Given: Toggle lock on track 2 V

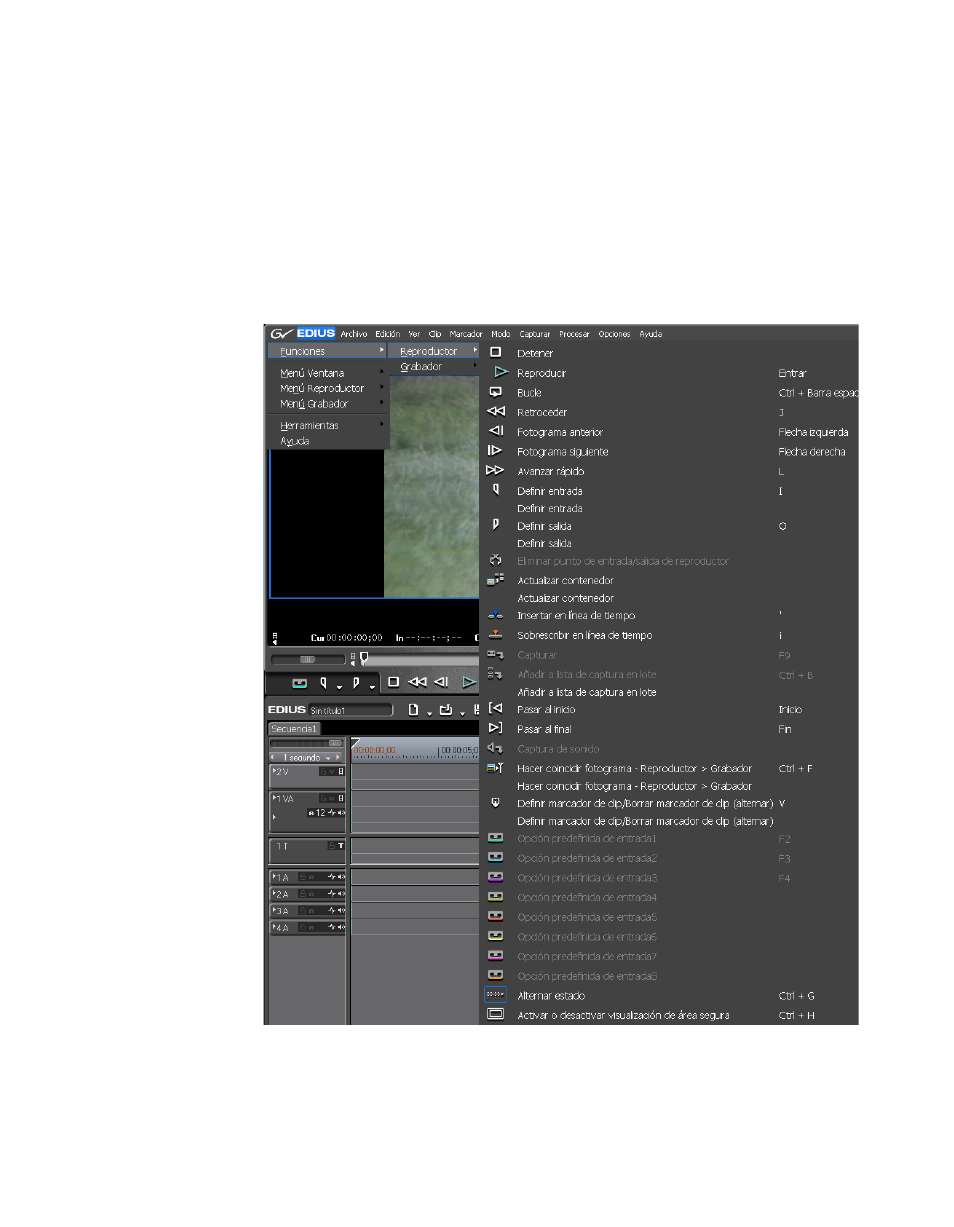Looking at the screenshot, I should (x=323, y=771).
